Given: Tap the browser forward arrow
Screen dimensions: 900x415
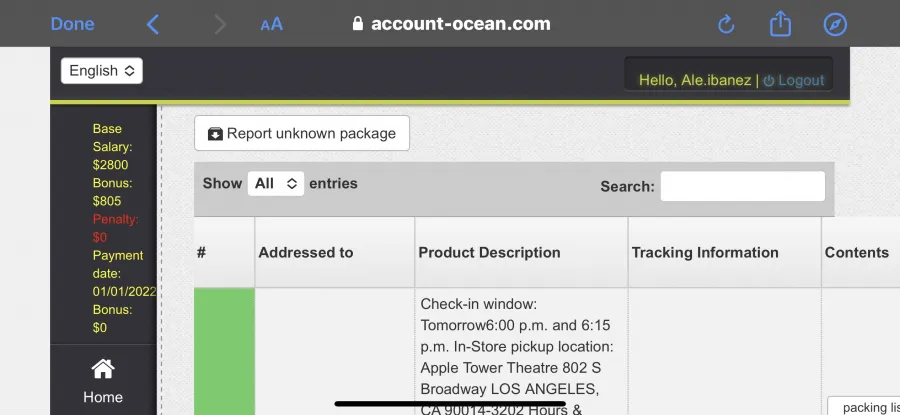Looking at the screenshot, I should click(220, 24).
